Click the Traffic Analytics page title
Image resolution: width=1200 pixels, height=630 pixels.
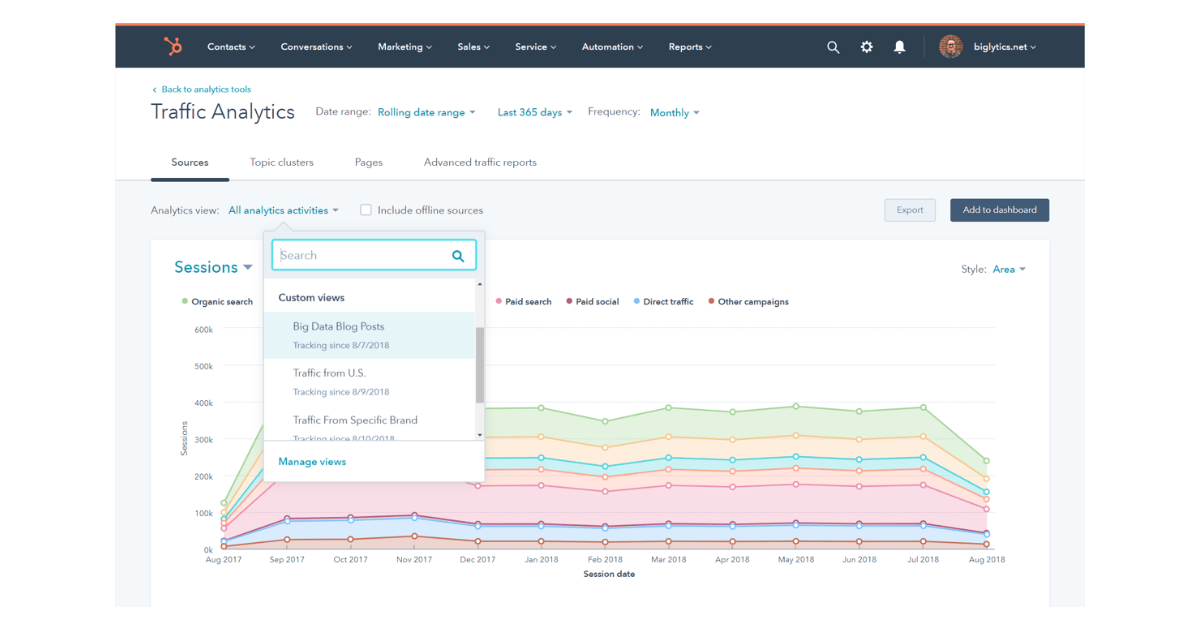click(x=223, y=112)
